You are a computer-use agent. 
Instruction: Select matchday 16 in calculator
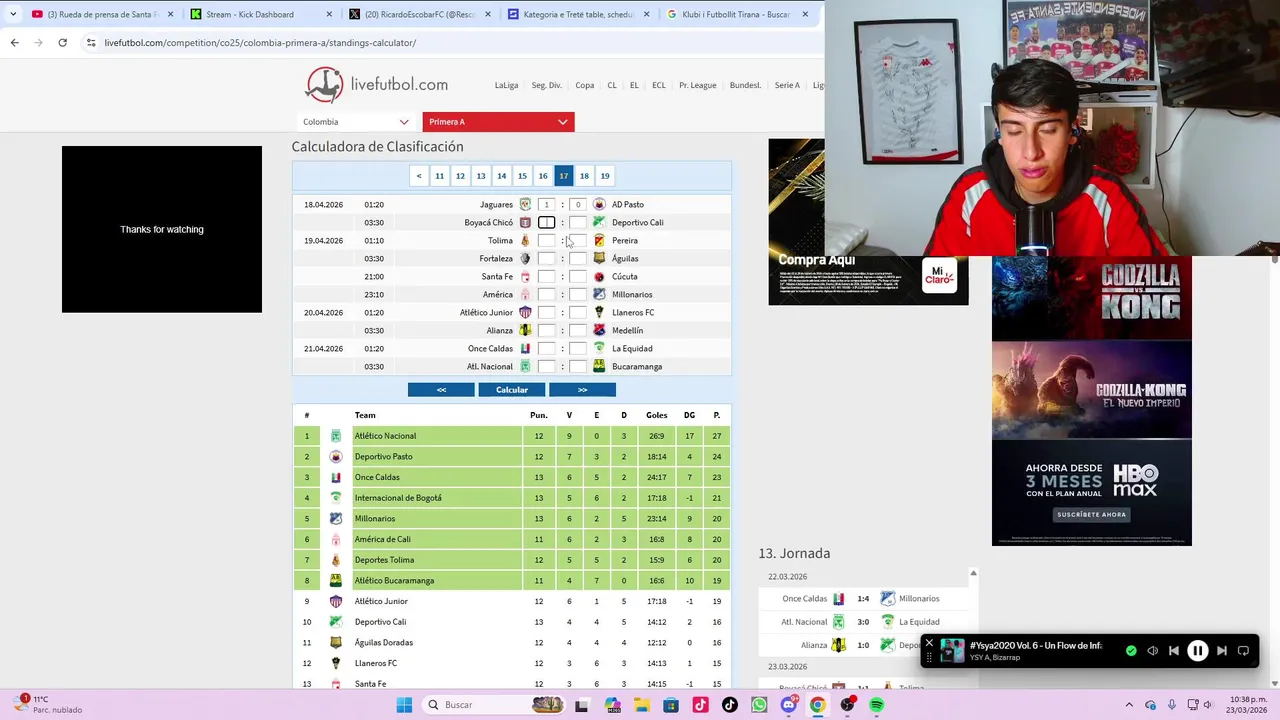point(543,176)
